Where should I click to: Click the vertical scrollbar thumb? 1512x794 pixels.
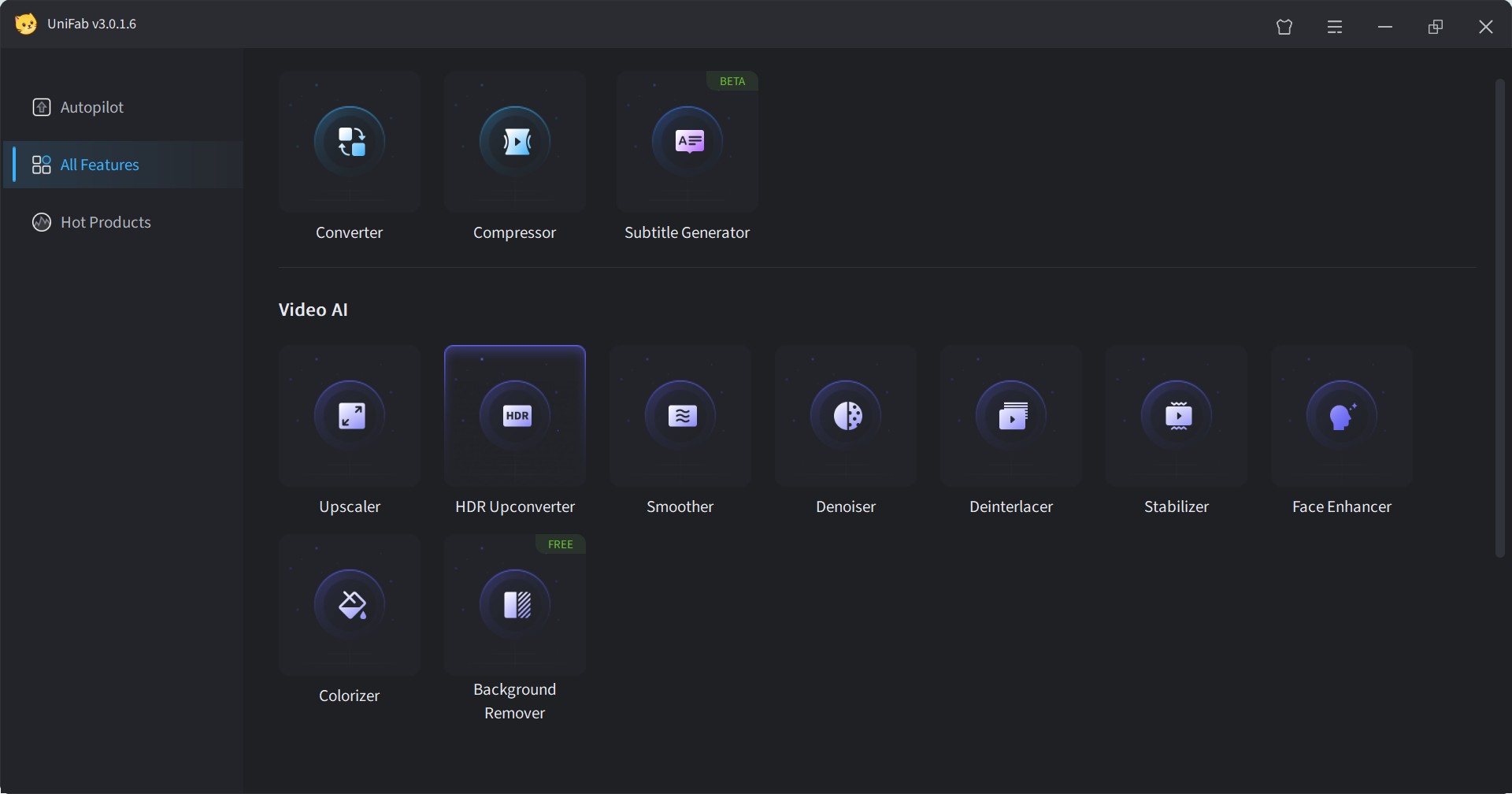[1499, 318]
